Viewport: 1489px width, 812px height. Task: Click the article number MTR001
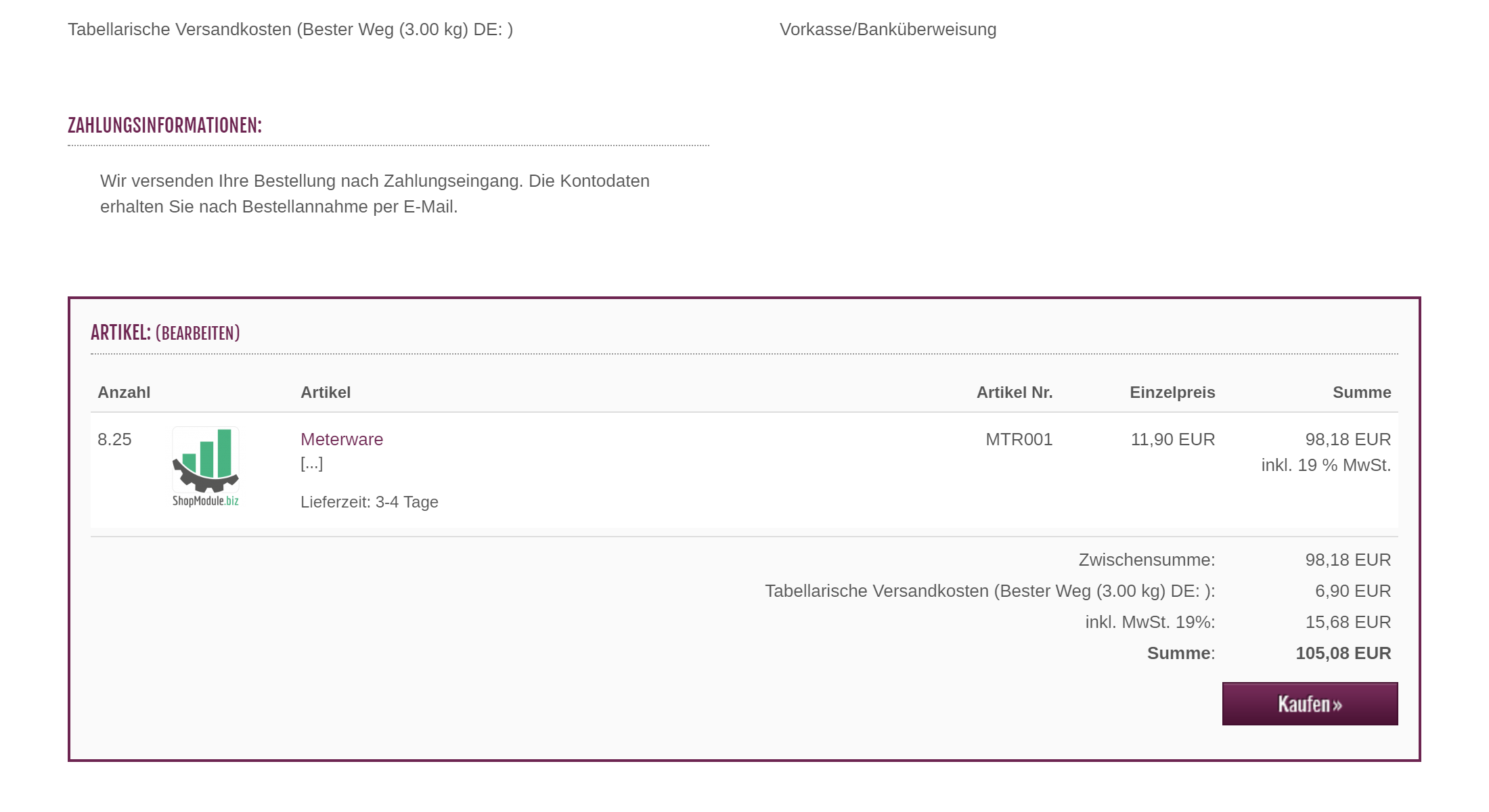coord(1019,439)
